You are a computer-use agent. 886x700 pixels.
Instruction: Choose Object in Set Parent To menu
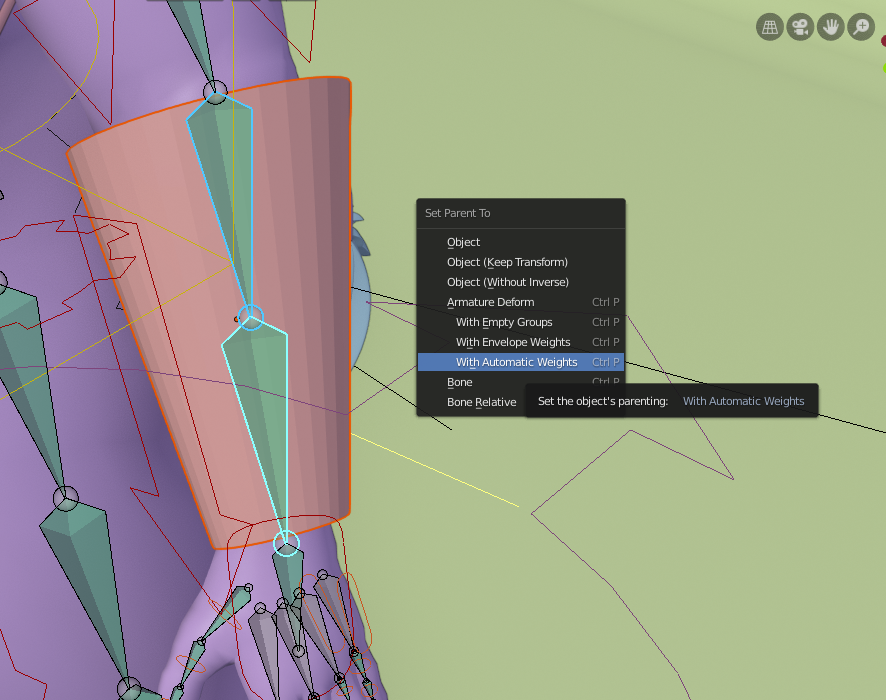(520, 242)
